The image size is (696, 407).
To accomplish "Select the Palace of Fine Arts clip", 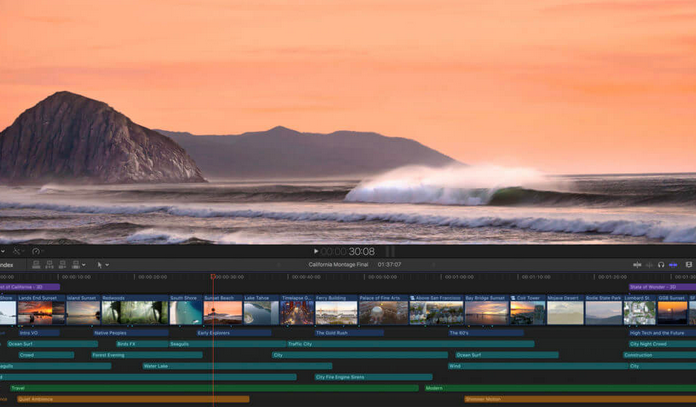I will [383, 312].
